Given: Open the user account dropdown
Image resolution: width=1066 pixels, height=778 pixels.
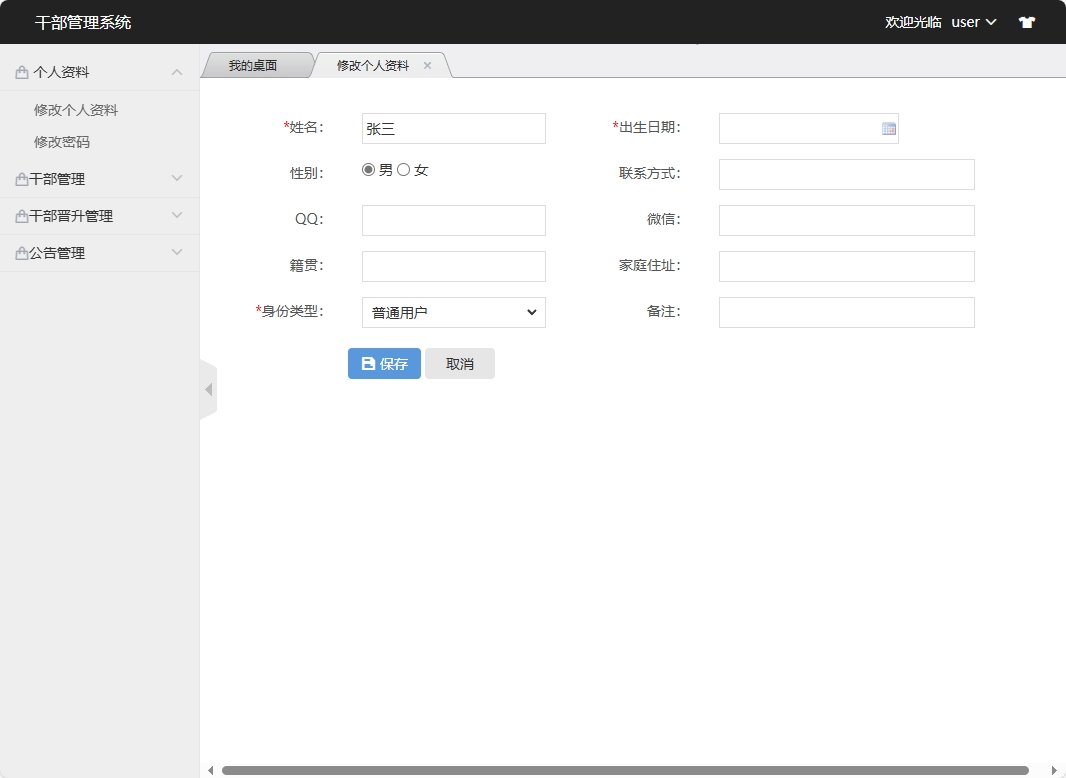Looking at the screenshot, I should 973,22.
